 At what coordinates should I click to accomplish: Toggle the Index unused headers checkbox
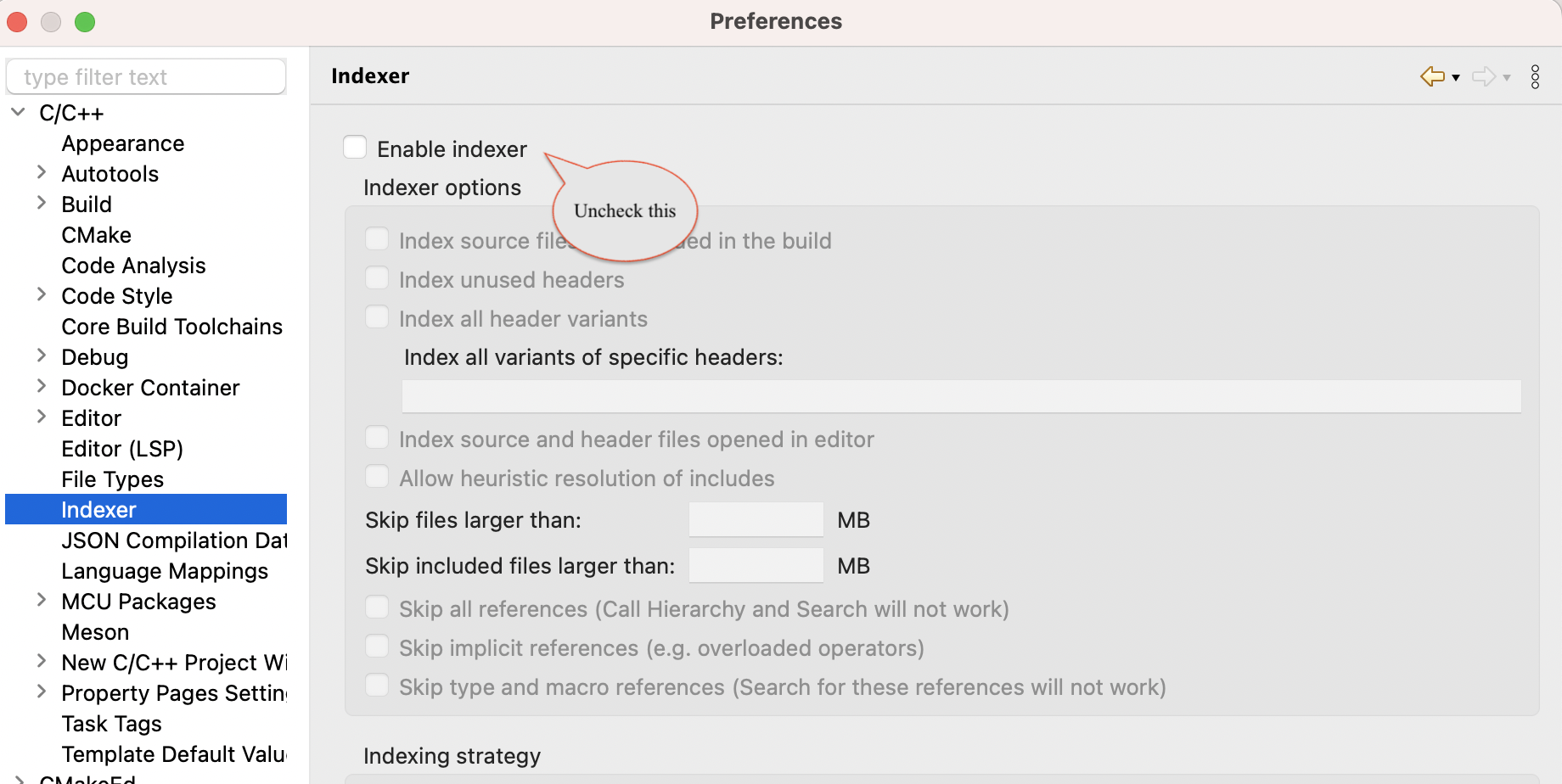[377, 277]
